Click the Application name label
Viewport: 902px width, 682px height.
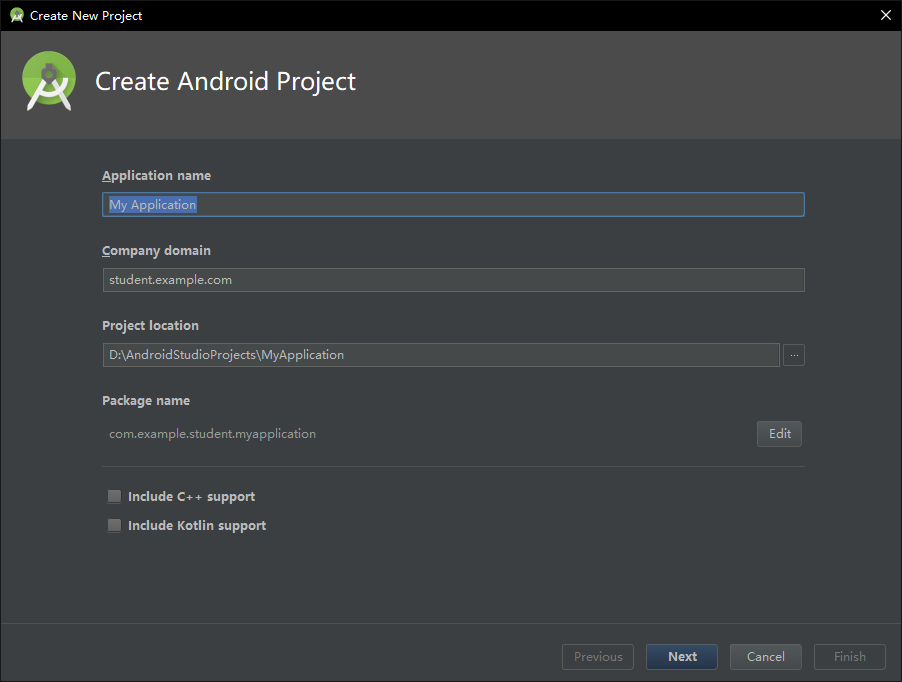click(x=156, y=175)
